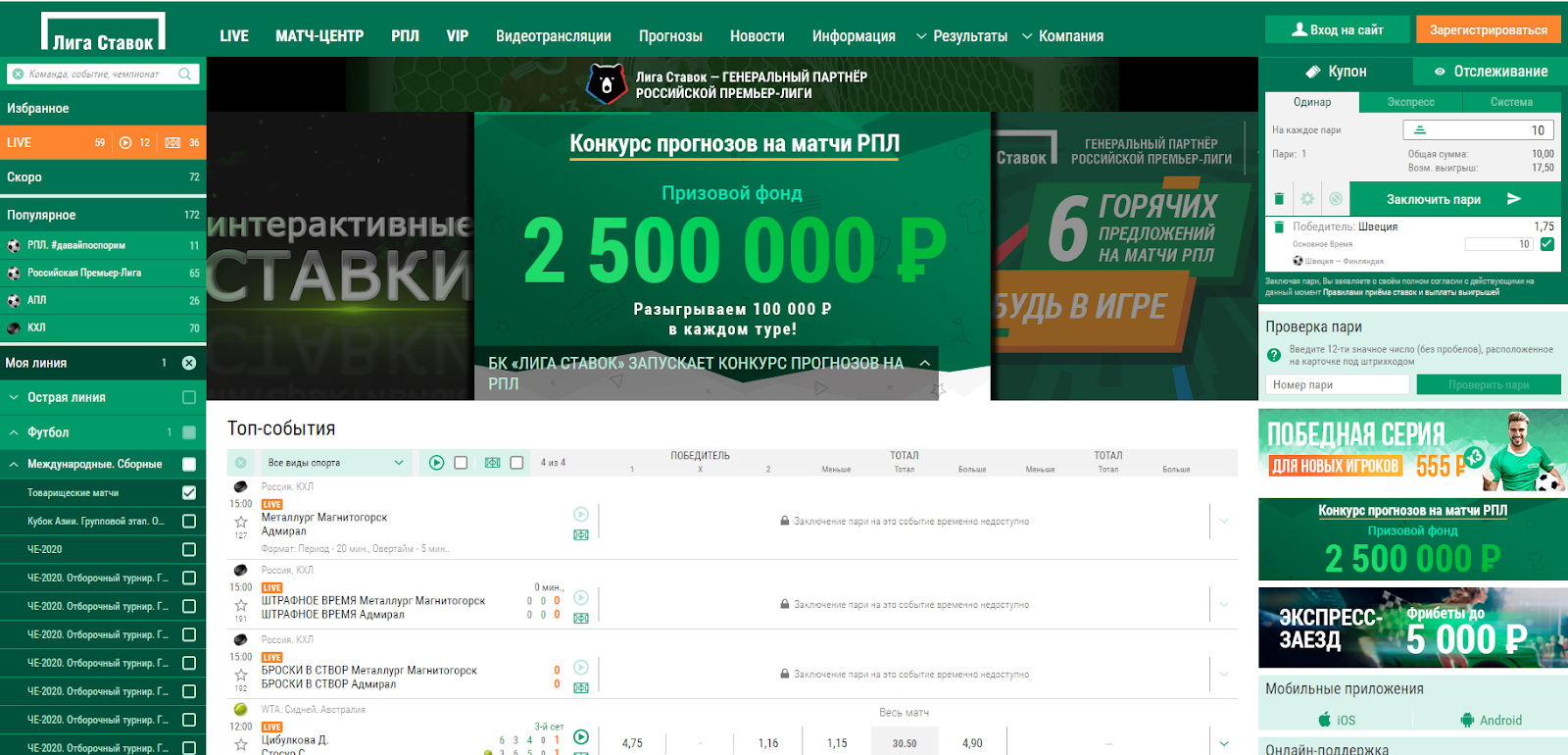Expand more markets for the Цибулкова Д. match
The width and height of the screenshot is (1568, 755).
pos(1224,743)
